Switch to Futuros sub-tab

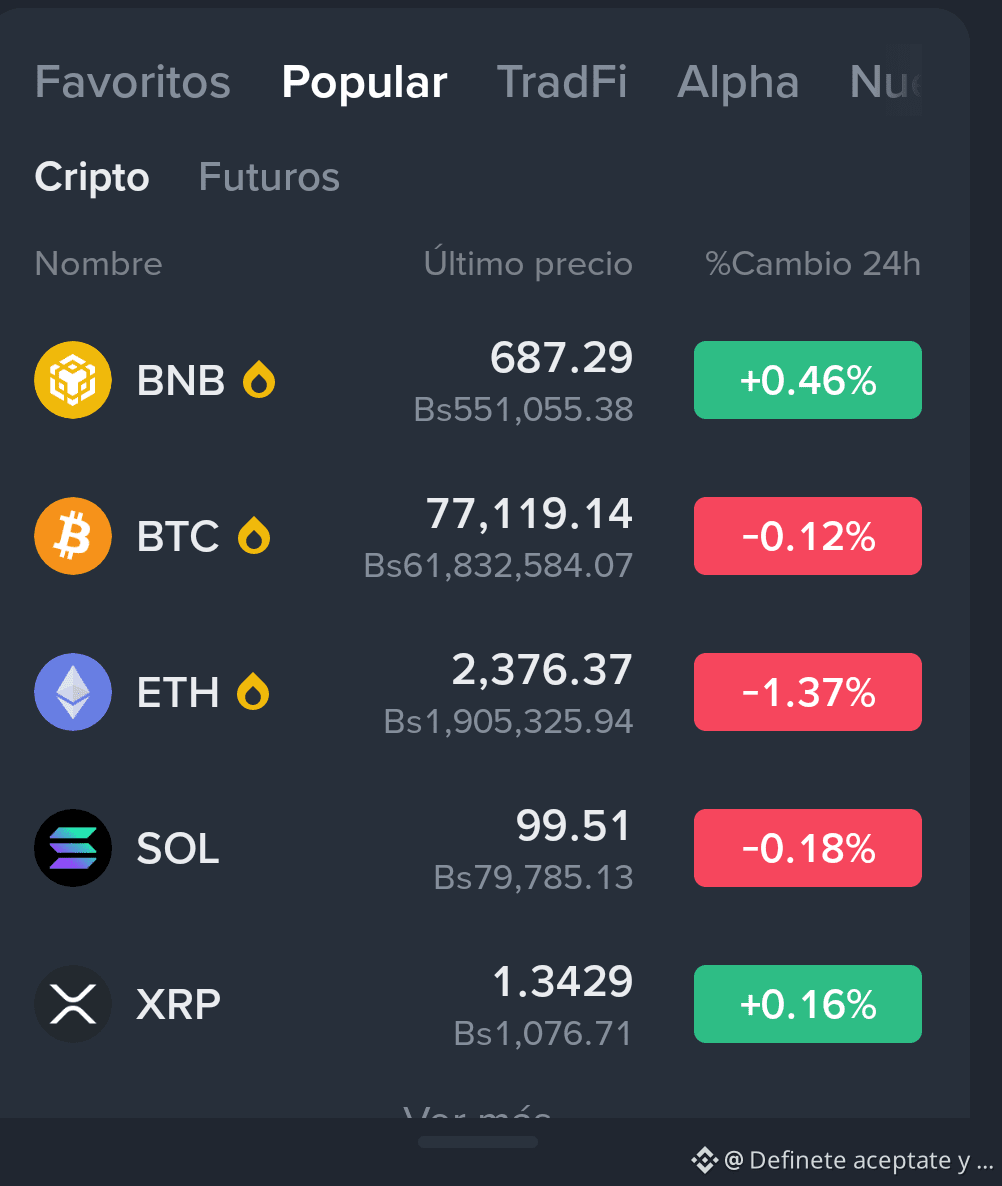(269, 177)
